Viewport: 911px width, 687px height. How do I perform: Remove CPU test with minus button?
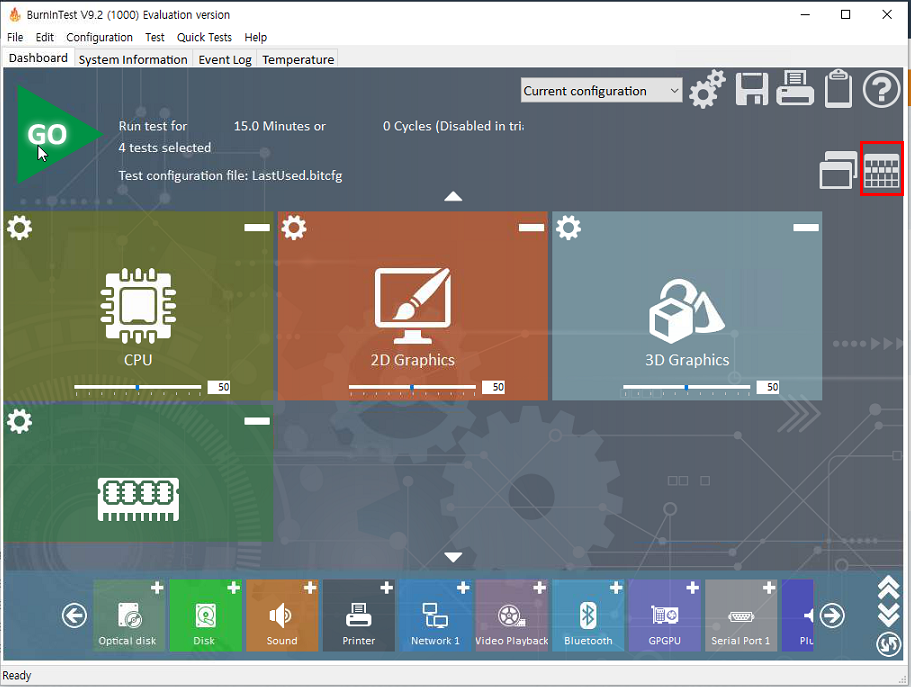coord(257,227)
